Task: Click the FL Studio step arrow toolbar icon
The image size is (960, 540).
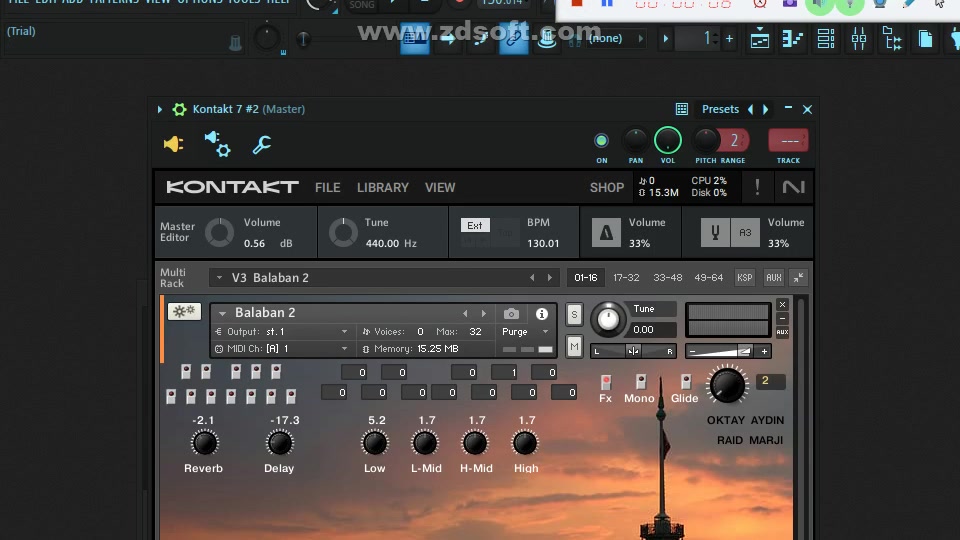Action: [448, 39]
